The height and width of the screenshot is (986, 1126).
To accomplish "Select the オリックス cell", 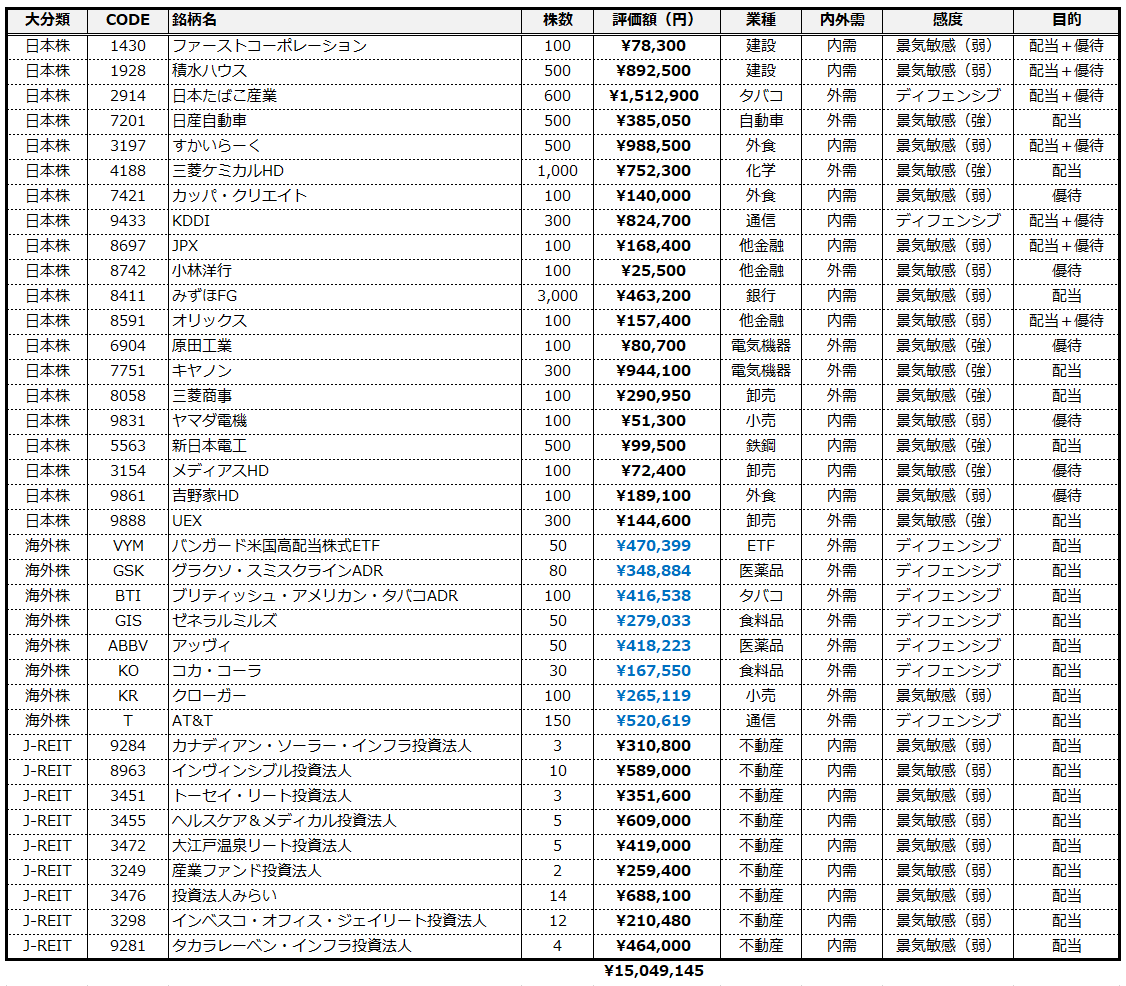I will pos(345,321).
